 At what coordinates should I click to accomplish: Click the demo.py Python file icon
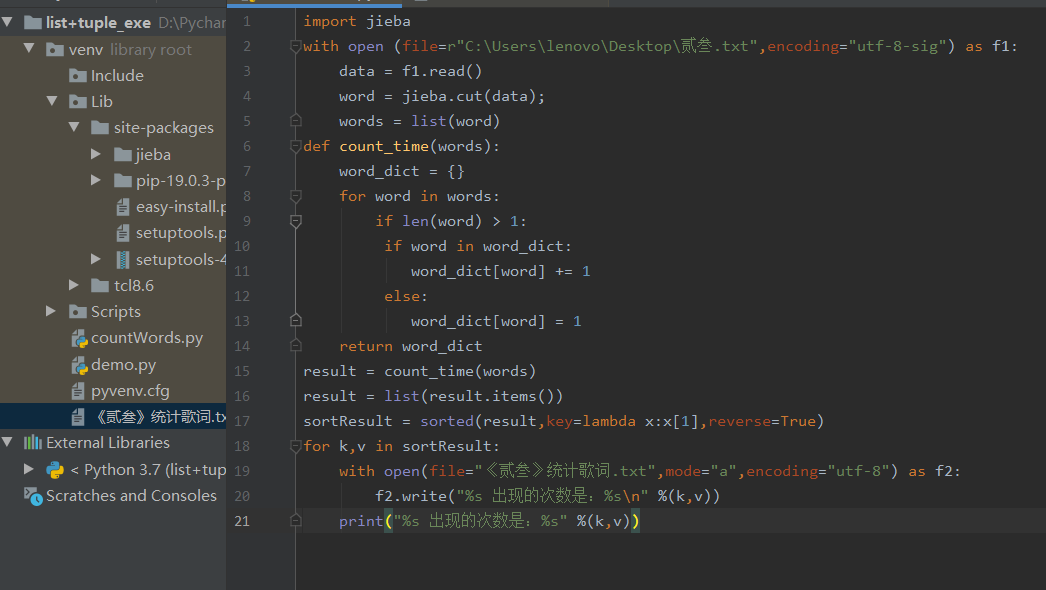(x=79, y=364)
